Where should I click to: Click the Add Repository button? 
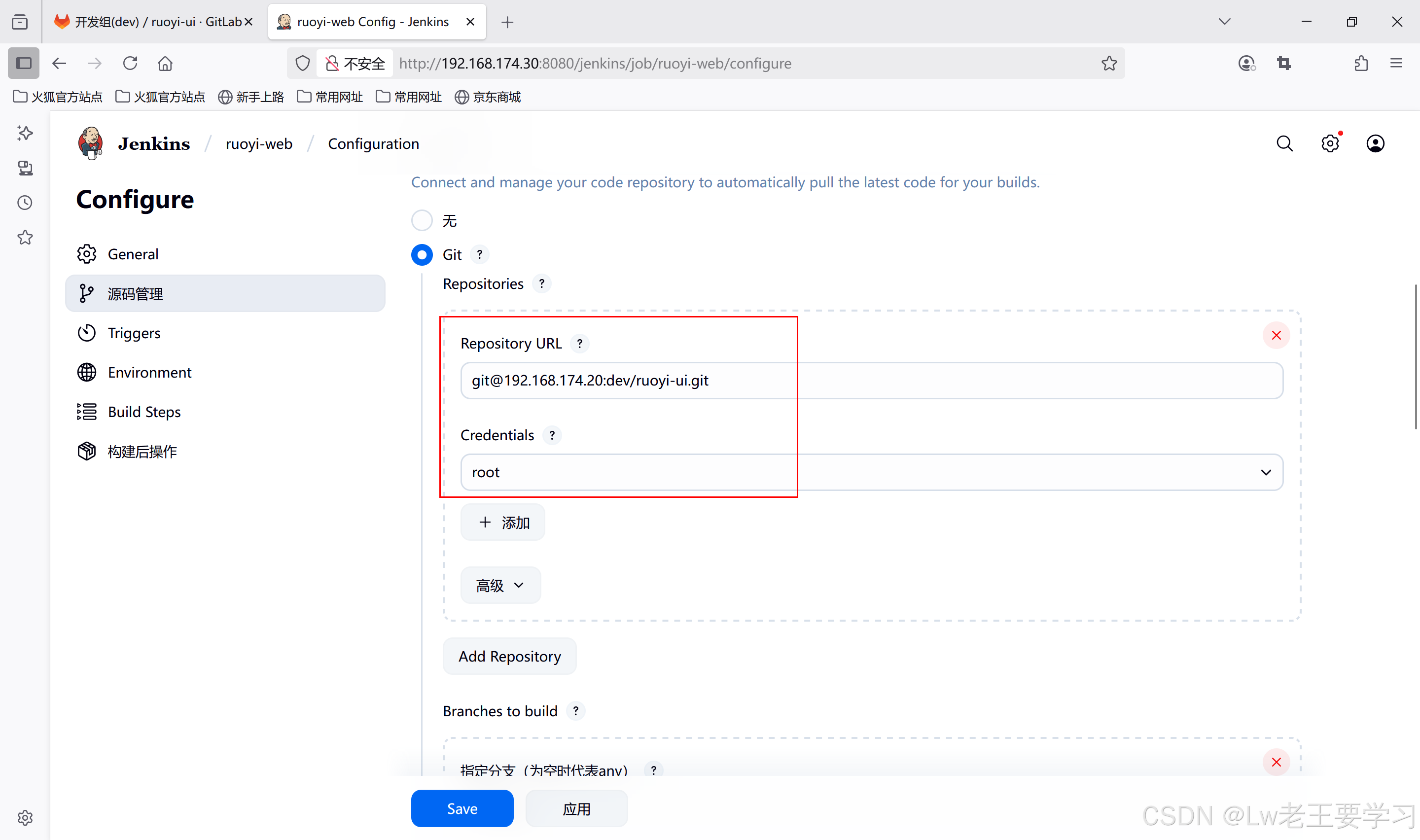pos(509,656)
